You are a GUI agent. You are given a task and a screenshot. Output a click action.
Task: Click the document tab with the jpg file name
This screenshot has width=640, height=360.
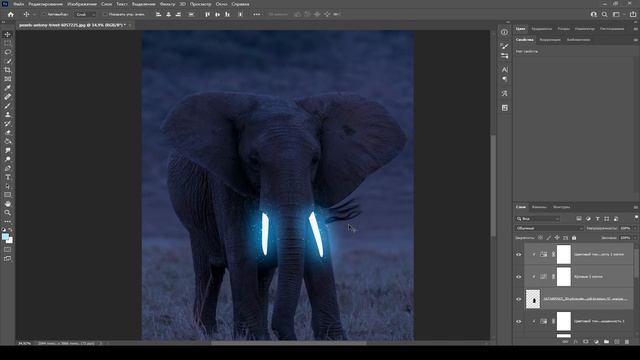(x=72, y=25)
